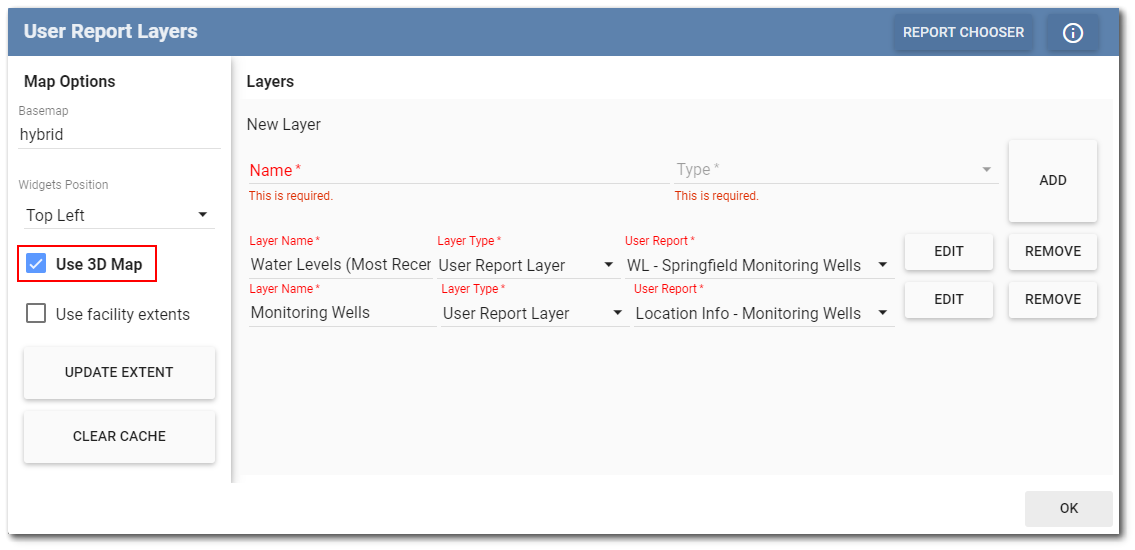The height and width of the screenshot is (550, 1135).
Task: Open the WL - Springfield Monitoring Wells dropdown
Action: [758, 265]
